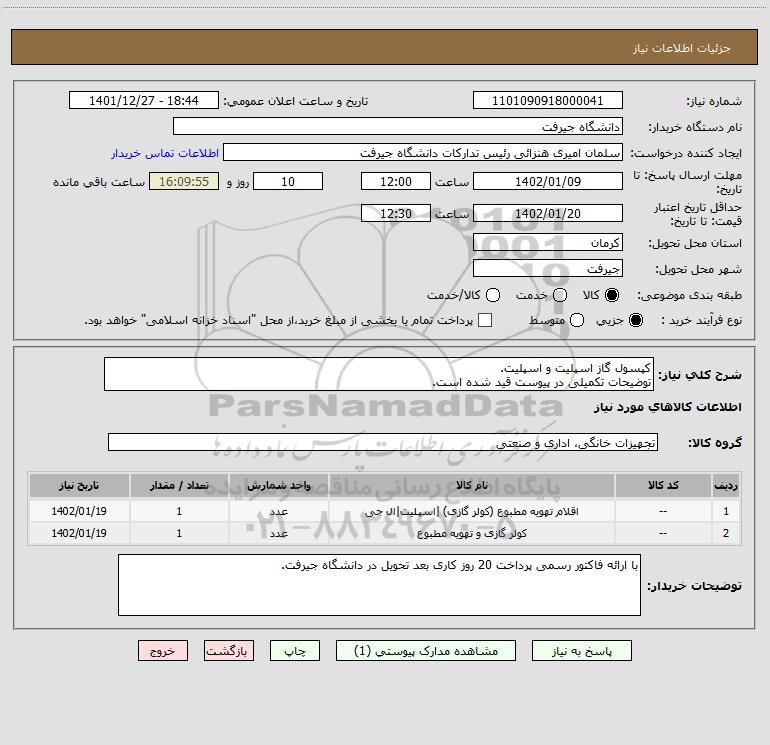Screen dimensions: 770x745
Task: Click the goods group field تجهیزات خانگی
Action: click(383, 442)
